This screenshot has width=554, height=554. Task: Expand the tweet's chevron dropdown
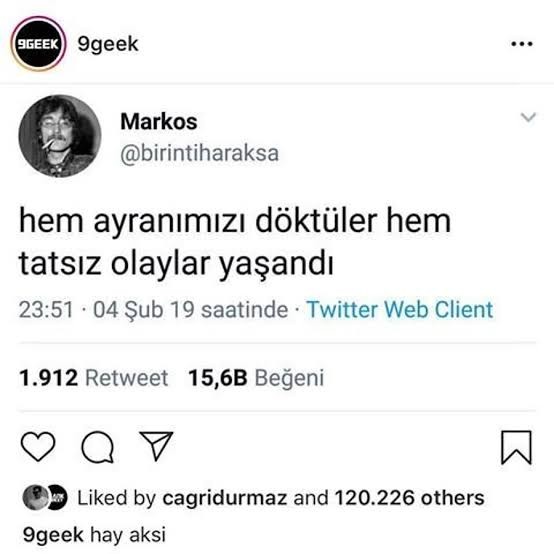528,117
